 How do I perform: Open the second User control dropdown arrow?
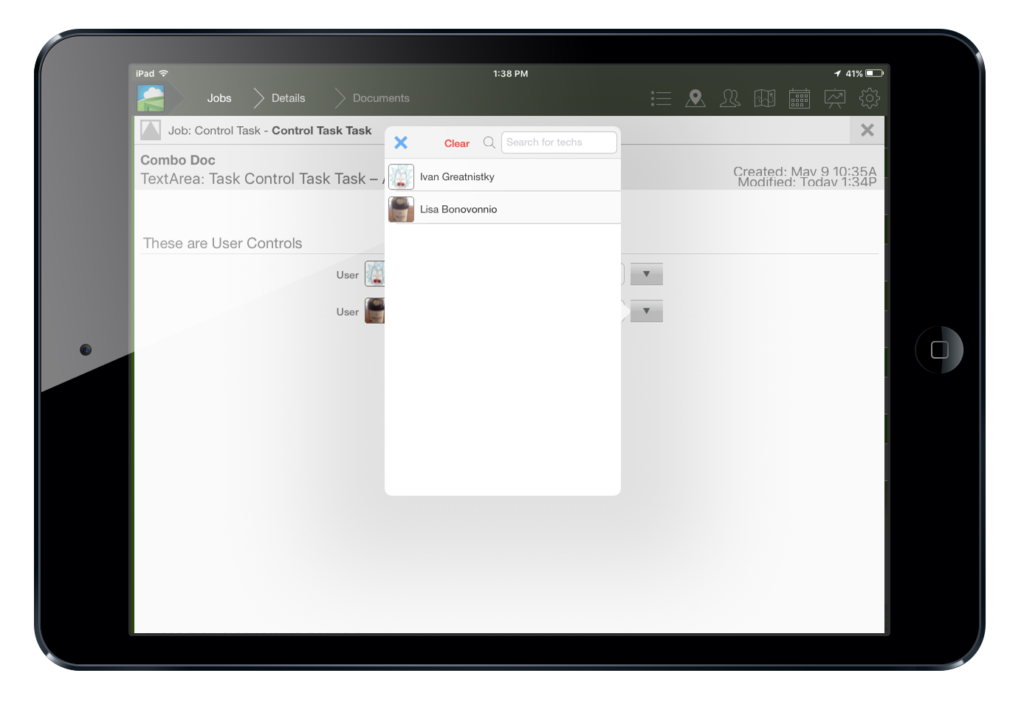646,311
